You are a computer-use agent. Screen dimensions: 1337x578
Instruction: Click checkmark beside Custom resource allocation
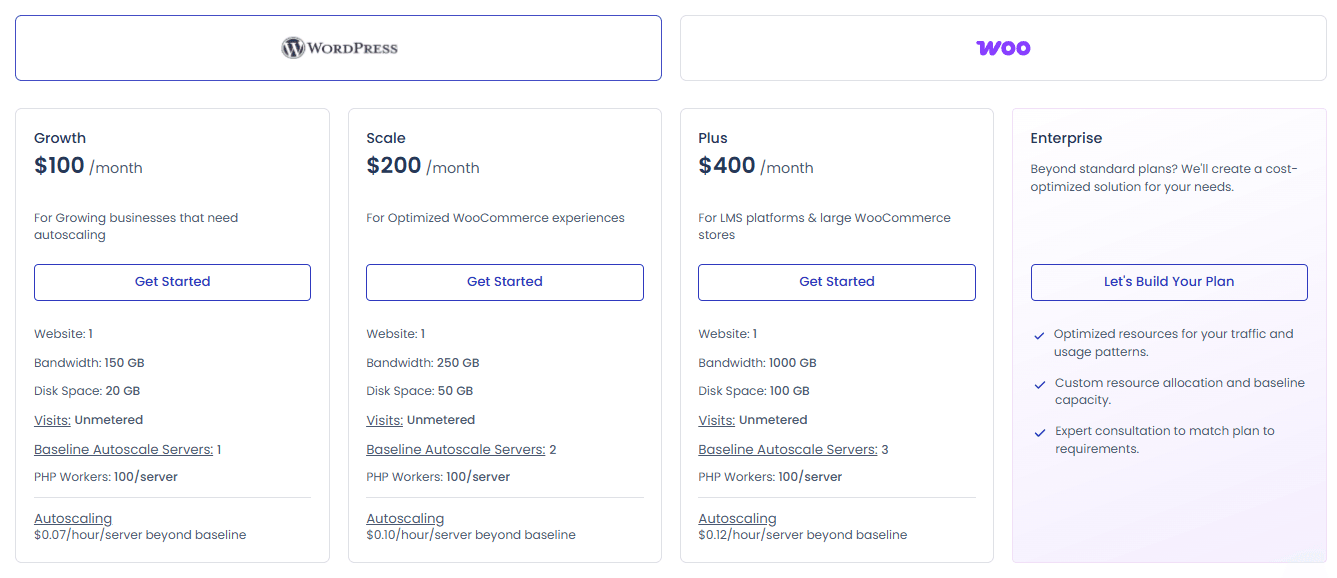click(x=1040, y=385)
